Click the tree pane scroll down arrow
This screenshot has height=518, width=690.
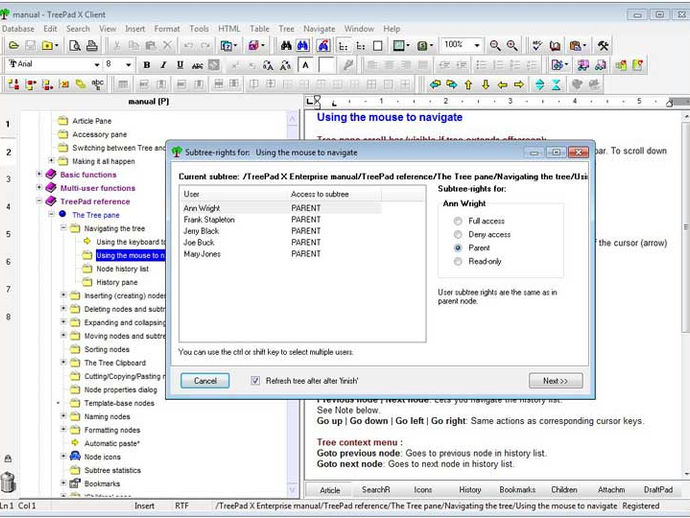(x=293, y=489)
